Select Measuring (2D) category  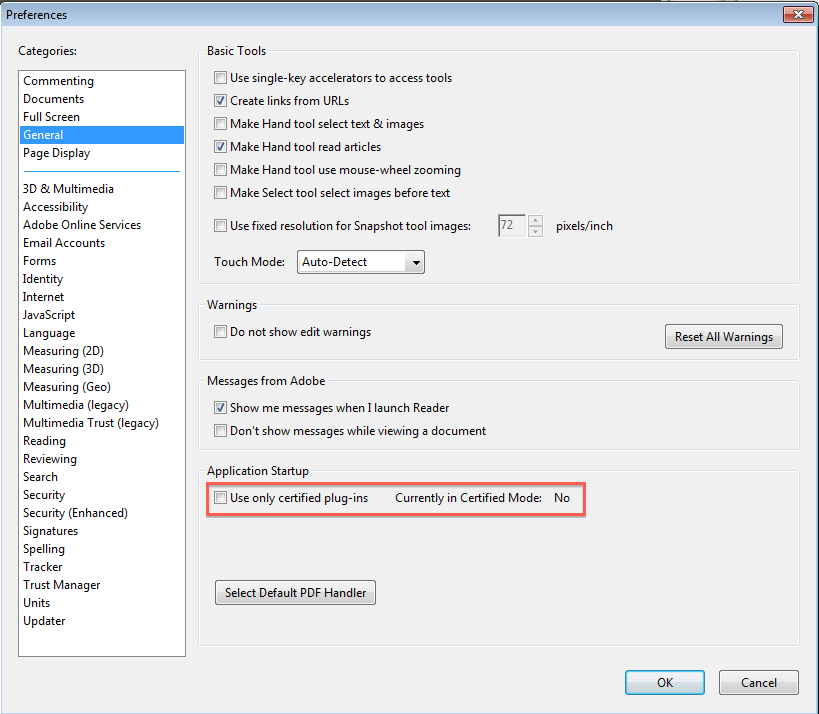[102, 351]
